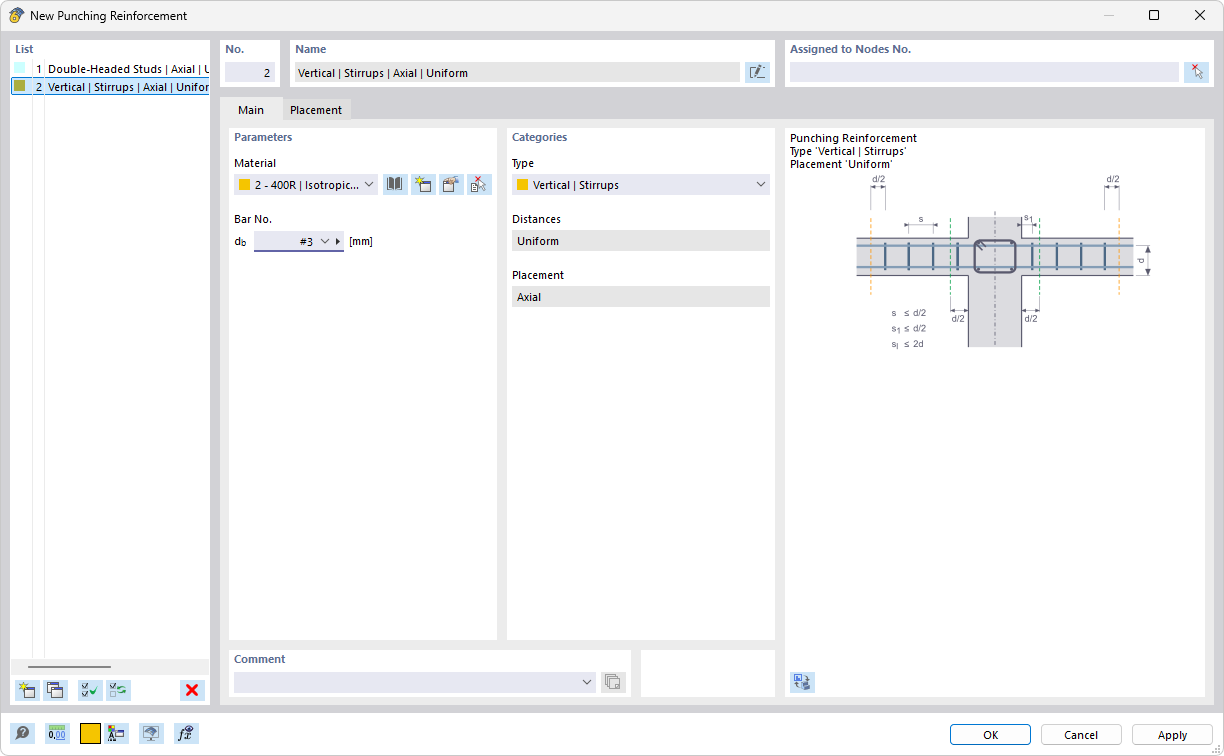Click the olive color swatch of item 2
The image size is (1224, 756).
(x=19, y=87)
